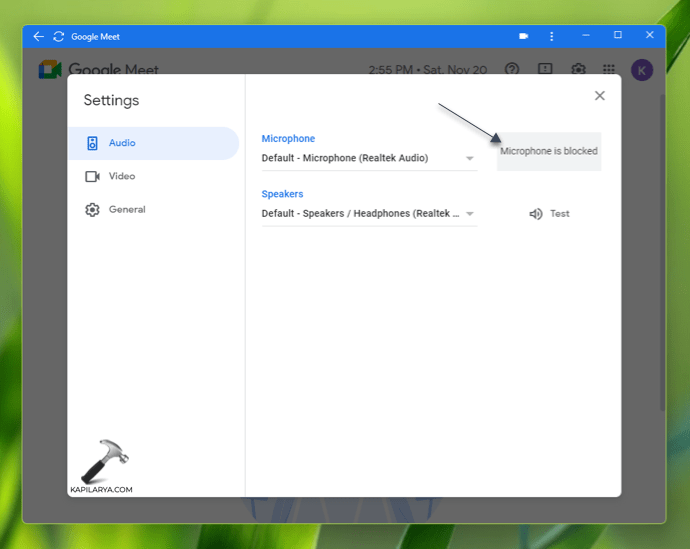Expand the Speakers dropdown arrow
The image size is (690, 549).
pyautogui.click(x=470, y=214)
